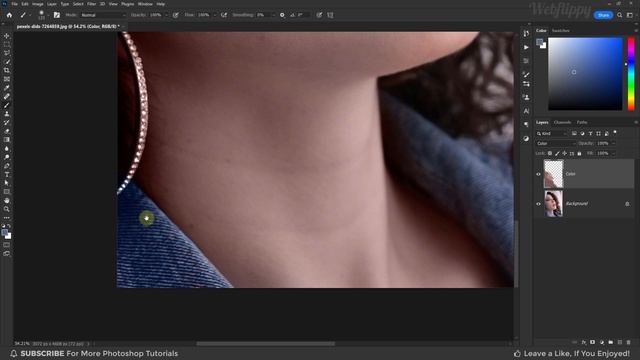The width and height of the screenshot is (640, 360).
Task: Open the Actions panel play icon
Action: tap(526, 47)
